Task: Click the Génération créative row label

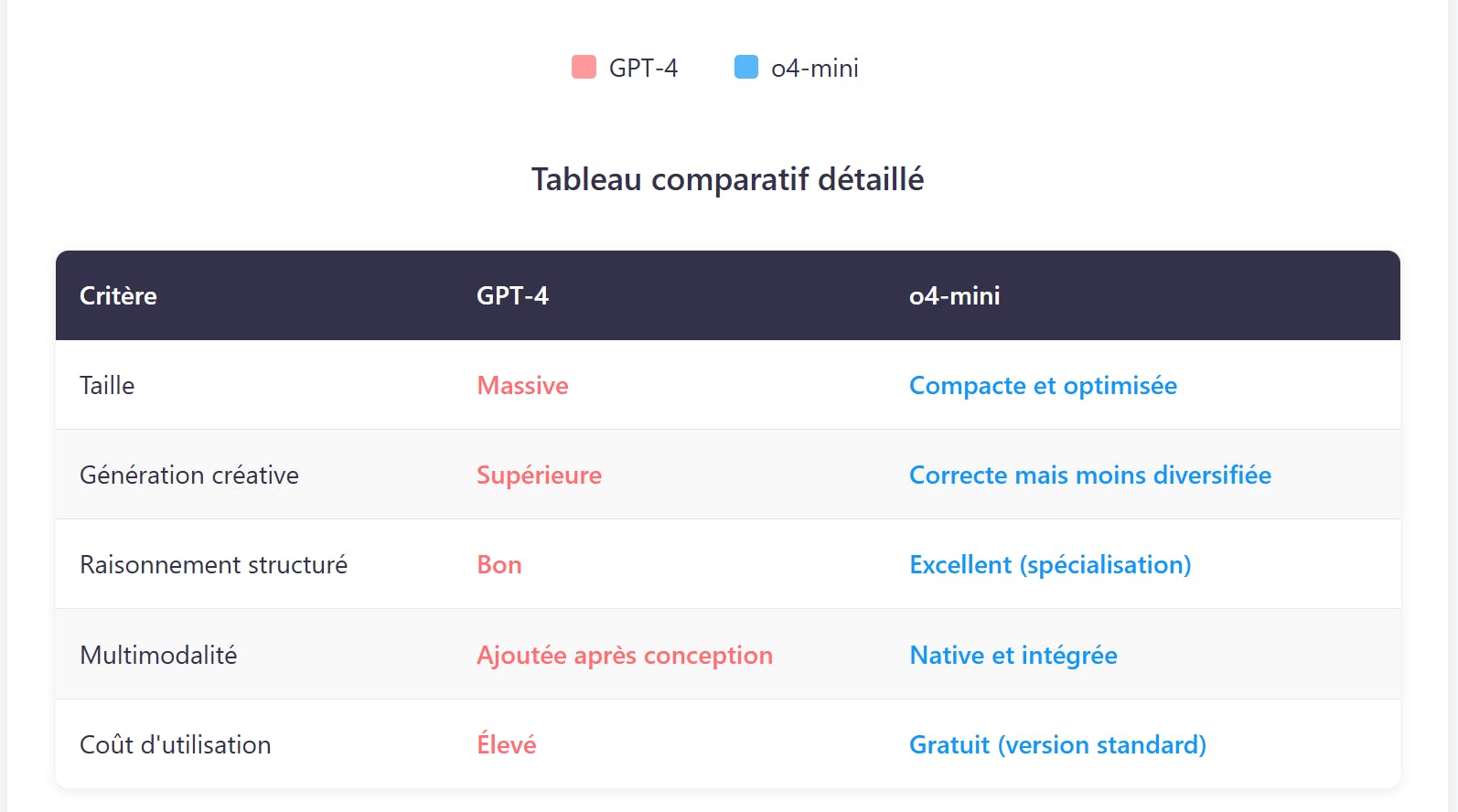Action: pos(189,475)
